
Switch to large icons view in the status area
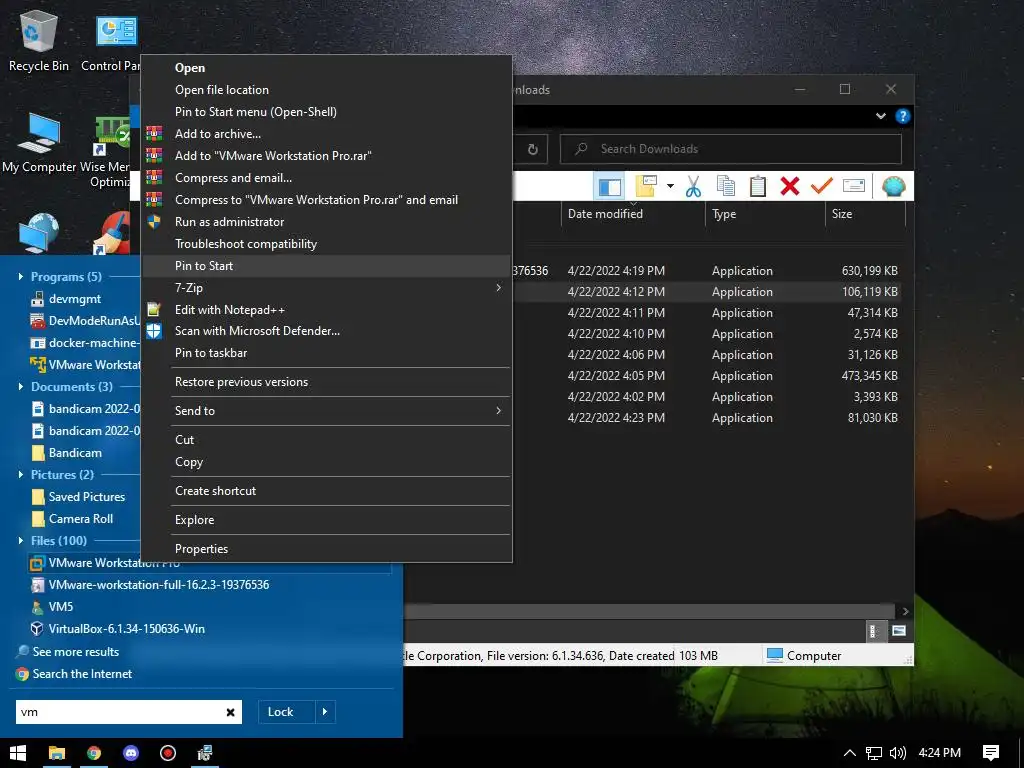(899, 631)
